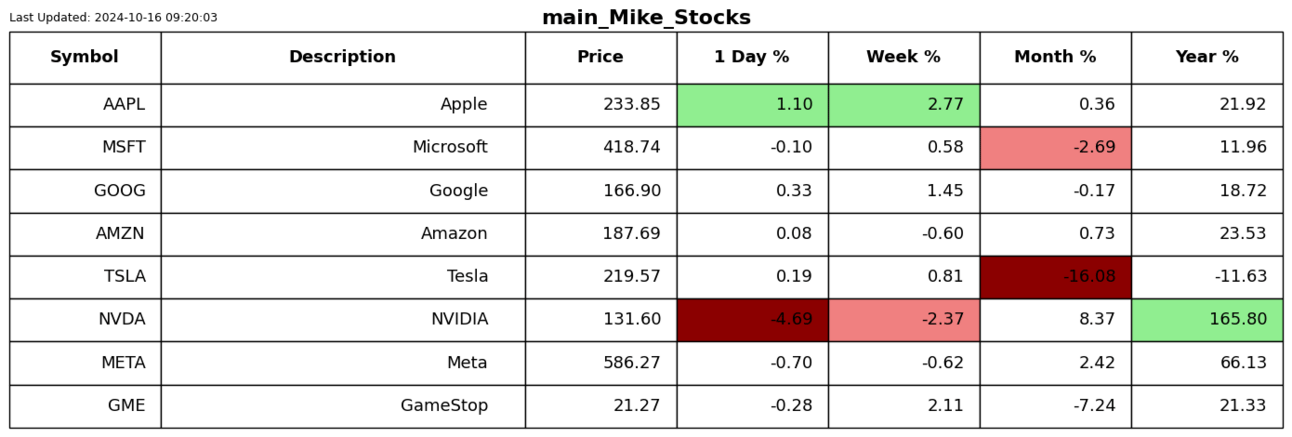
Task: Click the Week % column header
Action: click(904, 58)
